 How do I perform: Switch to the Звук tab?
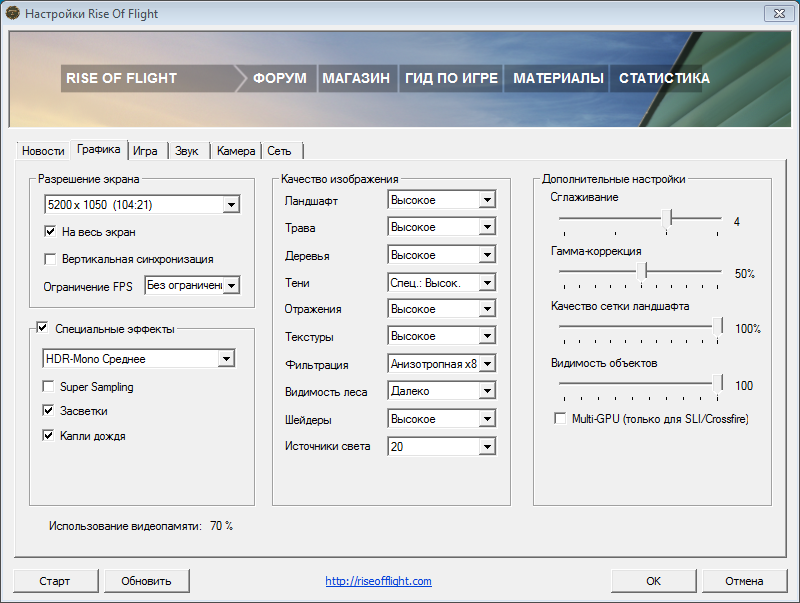[187, 151]
